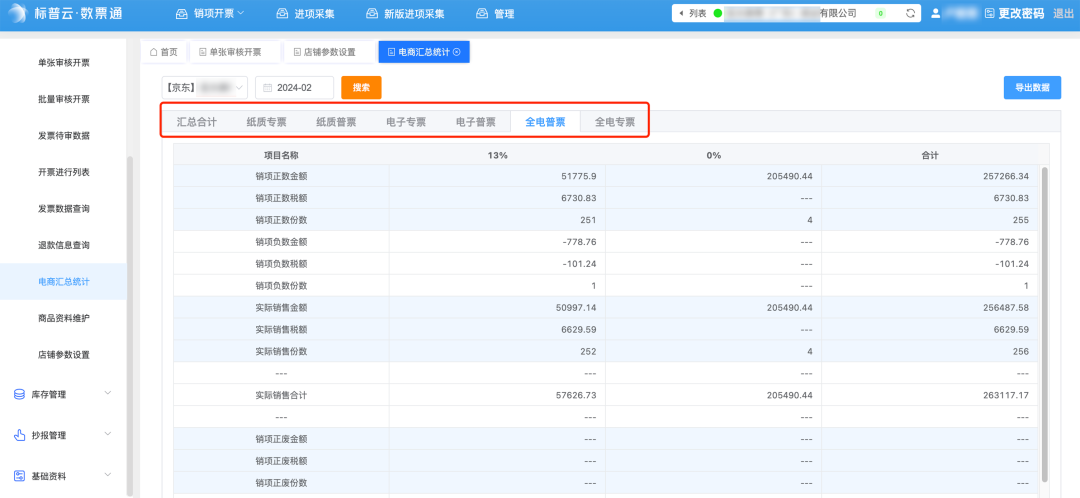The image size is (1080, 498).
Task: Open 发票数据查询 in the sidebar
Action: click(63, 209)
